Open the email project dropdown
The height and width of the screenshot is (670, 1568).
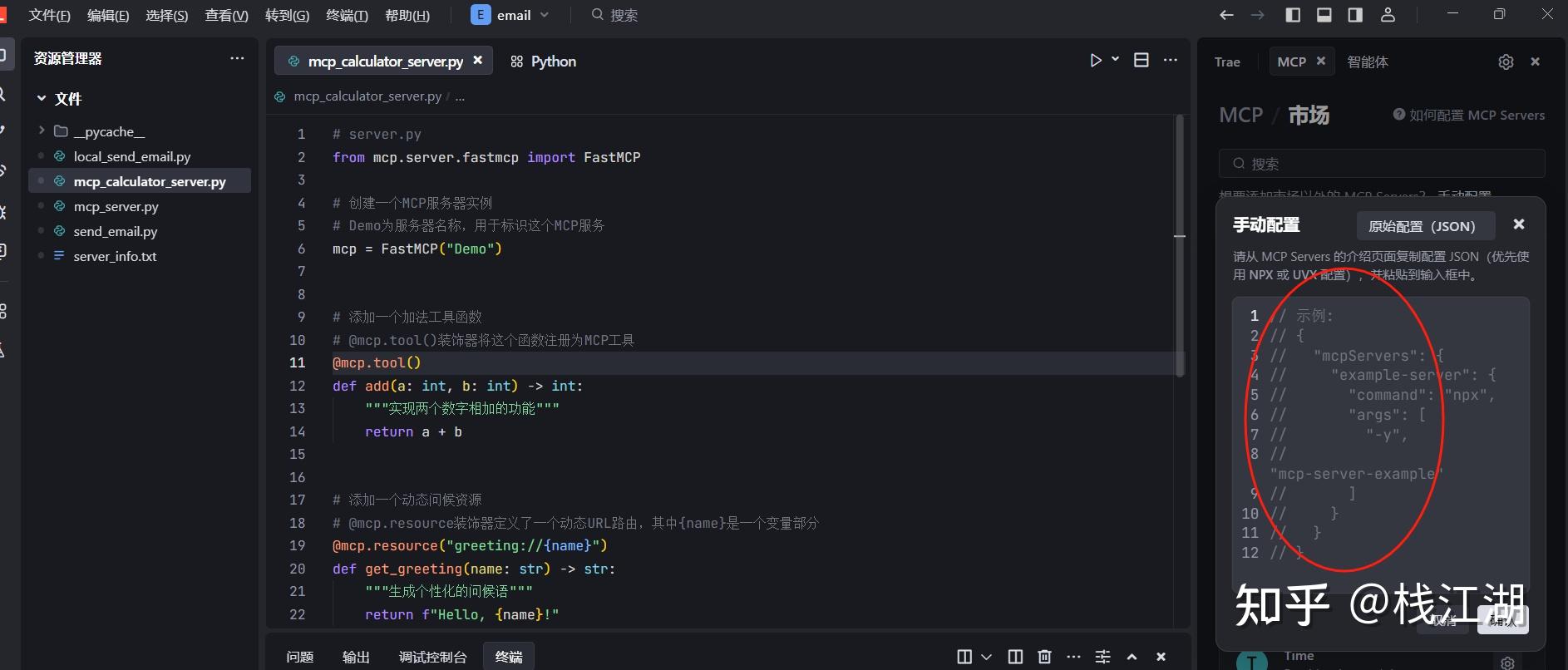pyautogui.click(x=510, y=15)
